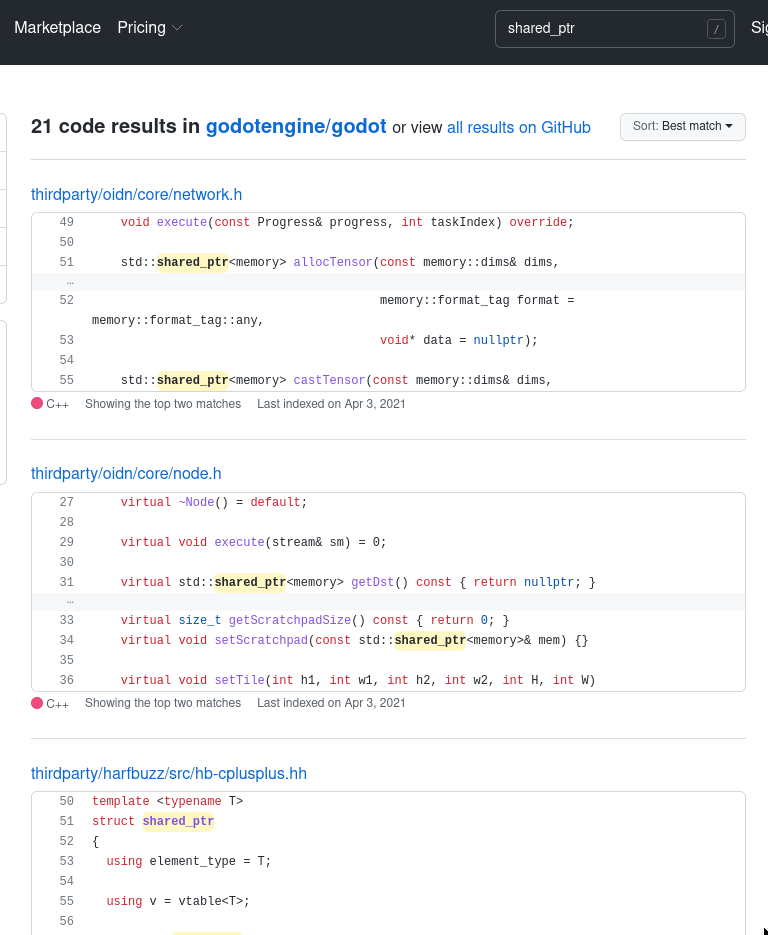
Task: Click line number 49 in network.h
Action: coord(67,222)
